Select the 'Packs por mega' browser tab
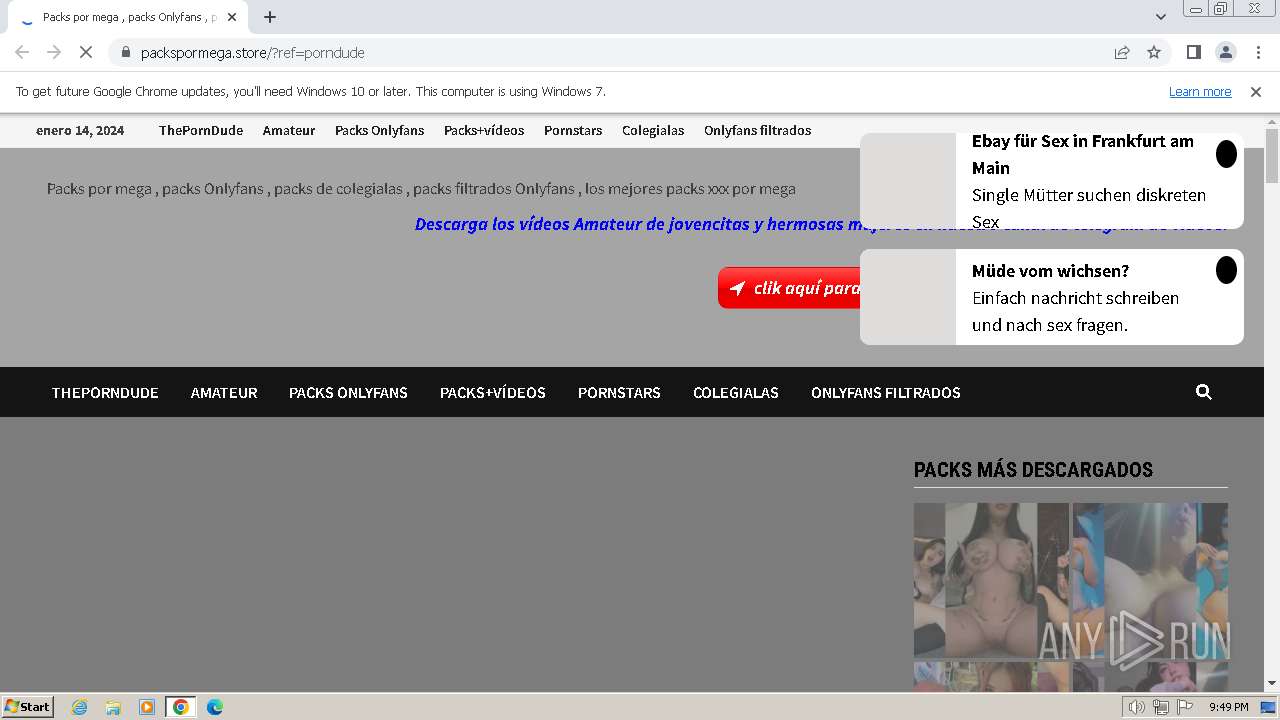The height and width of the screenshot is (720, 1280). pyautogui.click(x=128, y=17)
